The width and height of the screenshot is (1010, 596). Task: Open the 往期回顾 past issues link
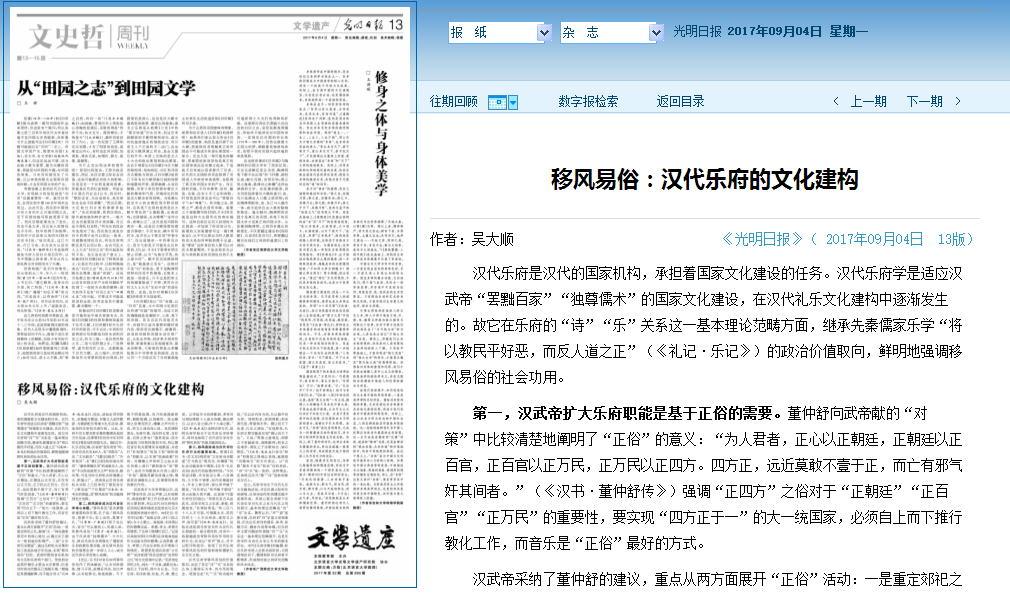click(453, 101)
